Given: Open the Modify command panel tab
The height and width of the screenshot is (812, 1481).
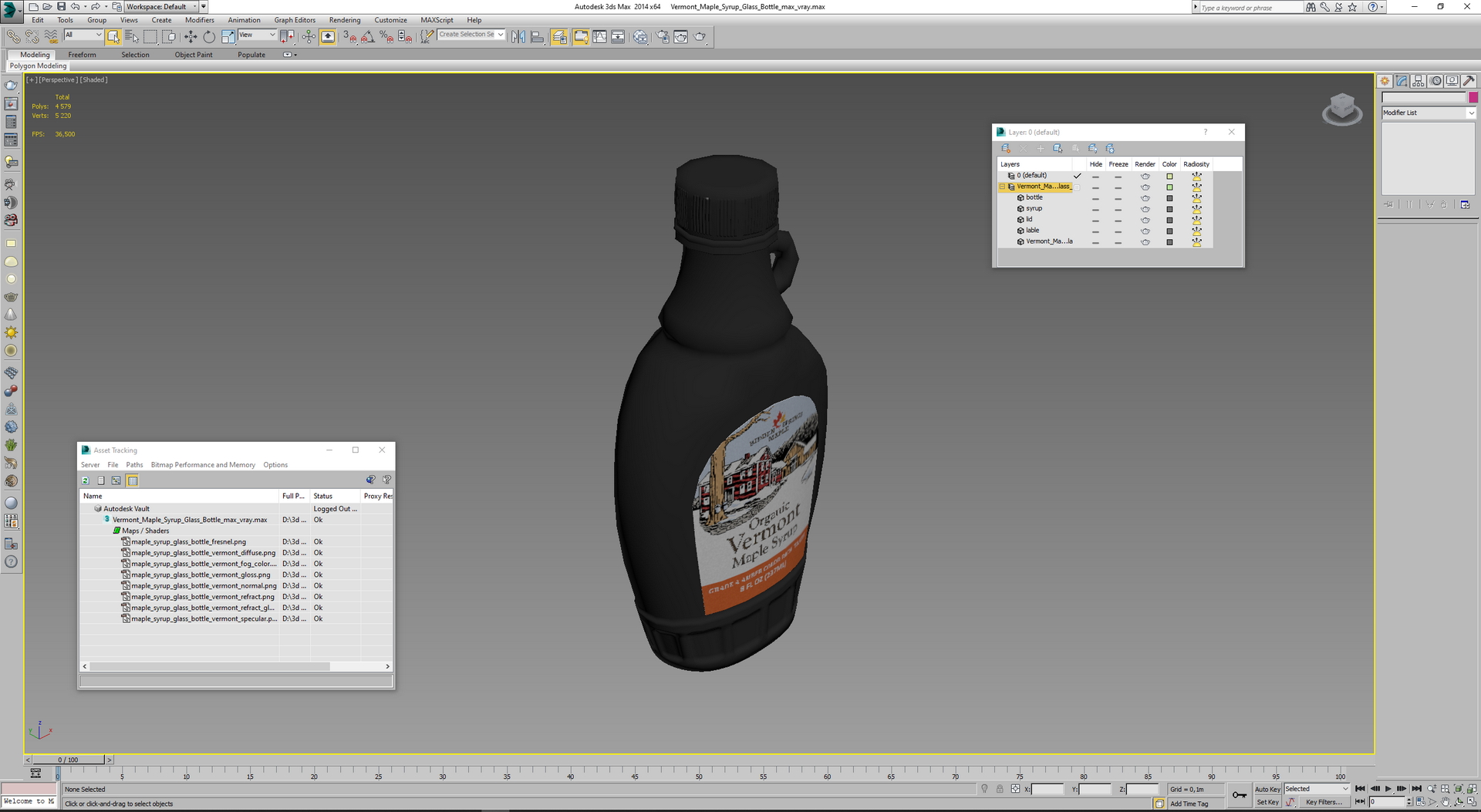Looking at the screenshot, I should pyautogui.click(x=1402, y=81).
